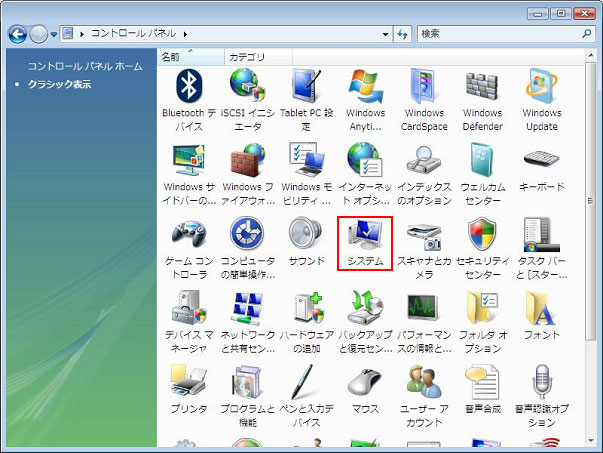The image size is (603, 453).
Task: Expand root arrow before コントロール パネル breadcrumb
Action: click(82, 34)
